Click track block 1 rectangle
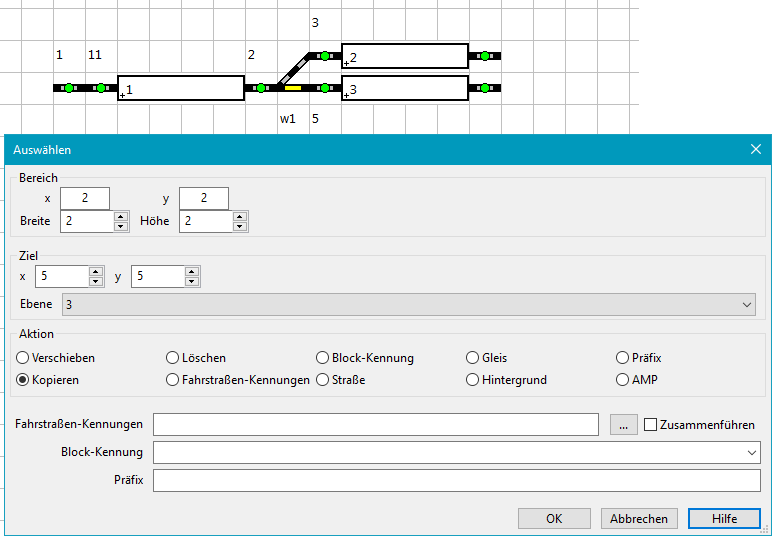The height and width of the screenshot is (544, 778). (181, 88)
